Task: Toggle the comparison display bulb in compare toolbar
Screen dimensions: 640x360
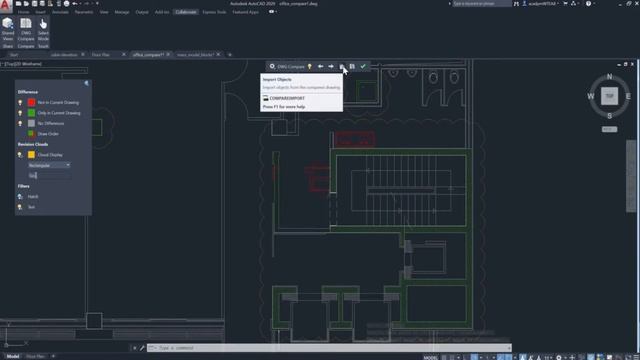Action: [x=309, y=66]
